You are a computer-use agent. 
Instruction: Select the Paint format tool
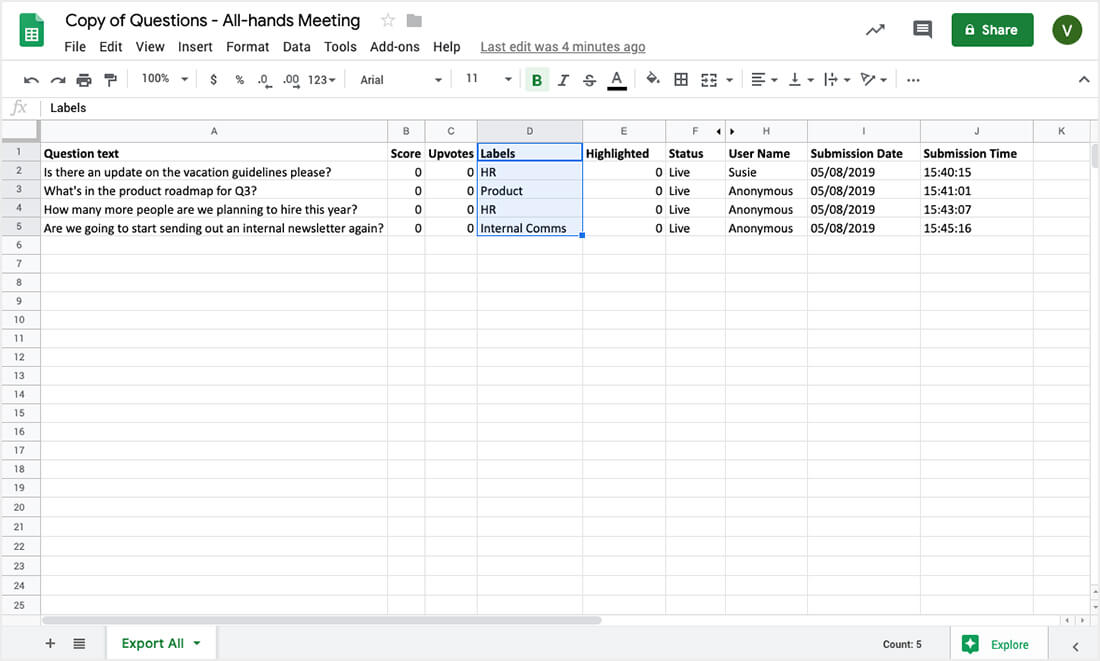click(x=110, y=80)
